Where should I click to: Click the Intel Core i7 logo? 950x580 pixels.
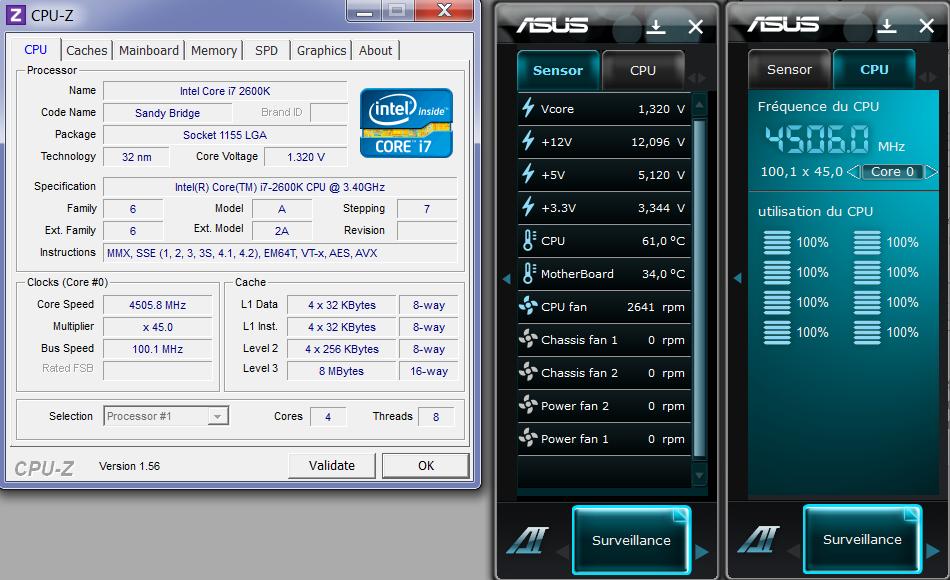(406, 123)
